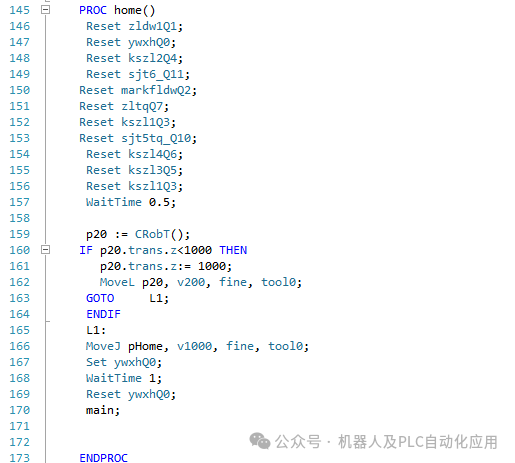
Task: Click the ENDIF keyword
Action: [103, 314]
